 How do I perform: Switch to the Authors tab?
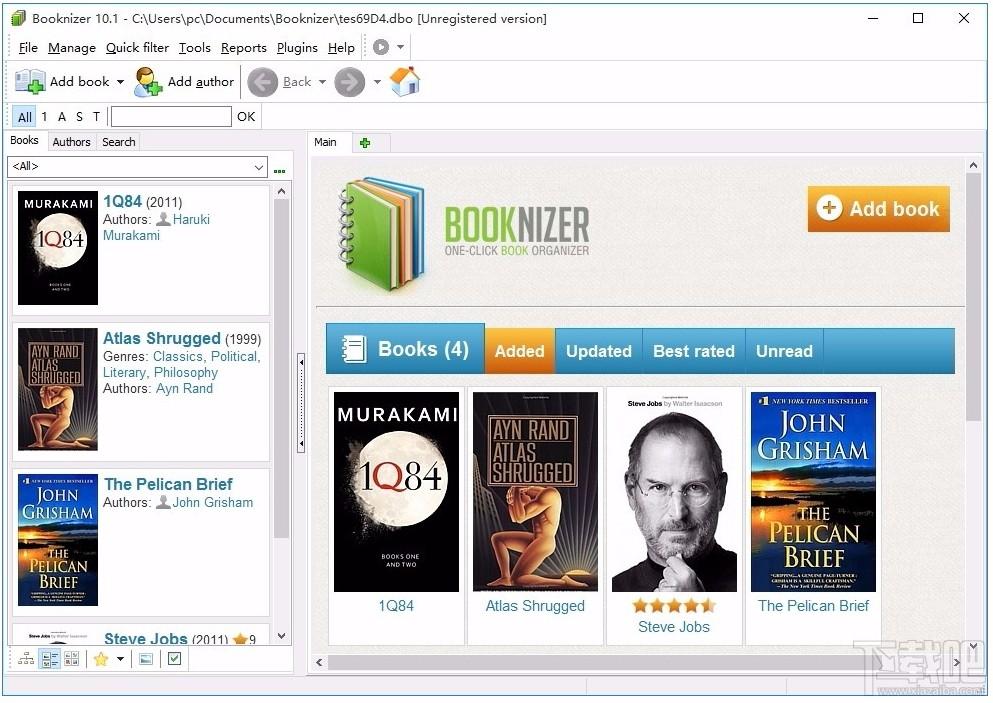[72, 142]
